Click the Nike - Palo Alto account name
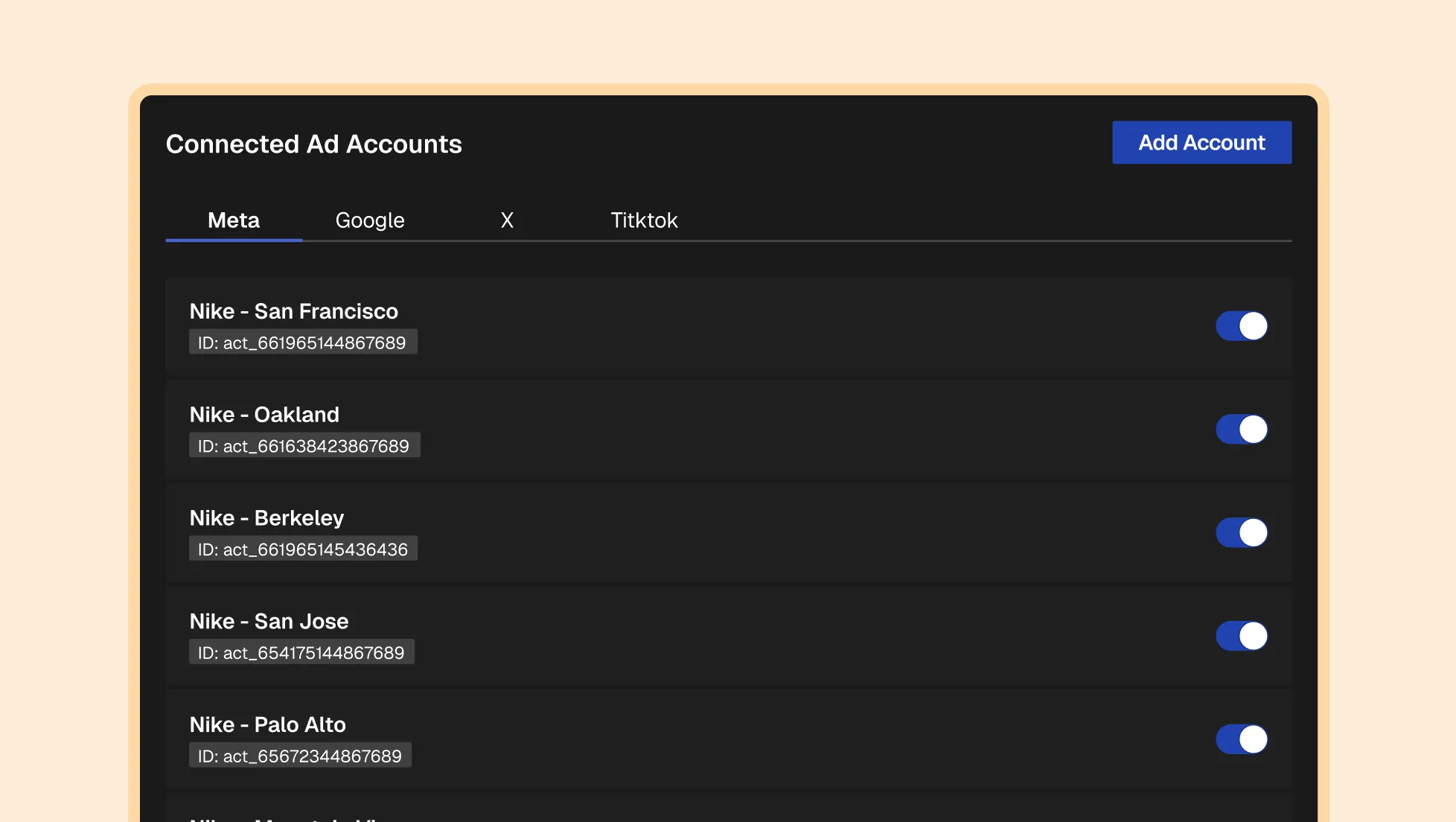 [x=268, y=725]
